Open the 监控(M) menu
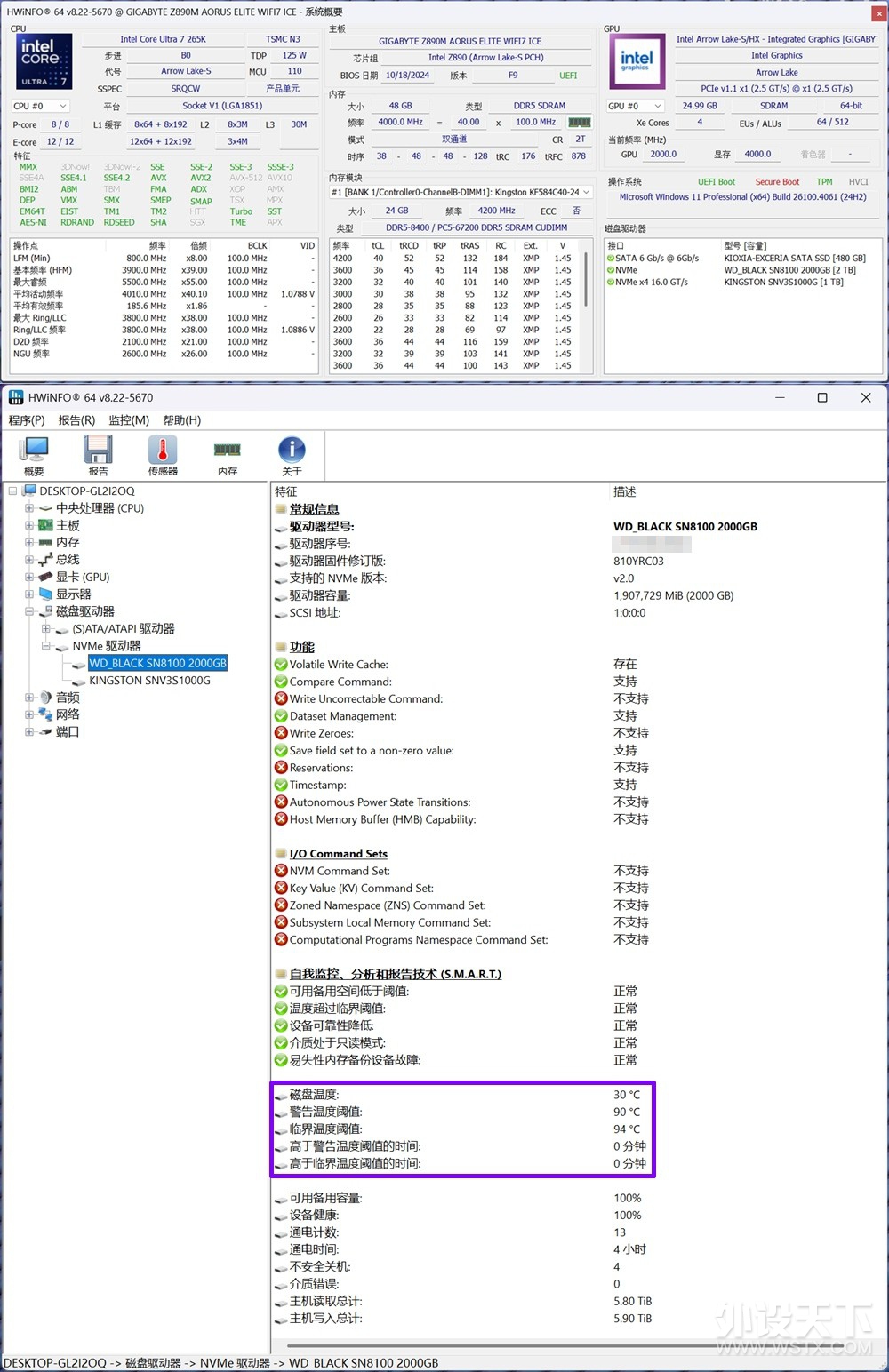Image resolution: width=889 pixels, height=1372 pixels. [x=129, y=420]
